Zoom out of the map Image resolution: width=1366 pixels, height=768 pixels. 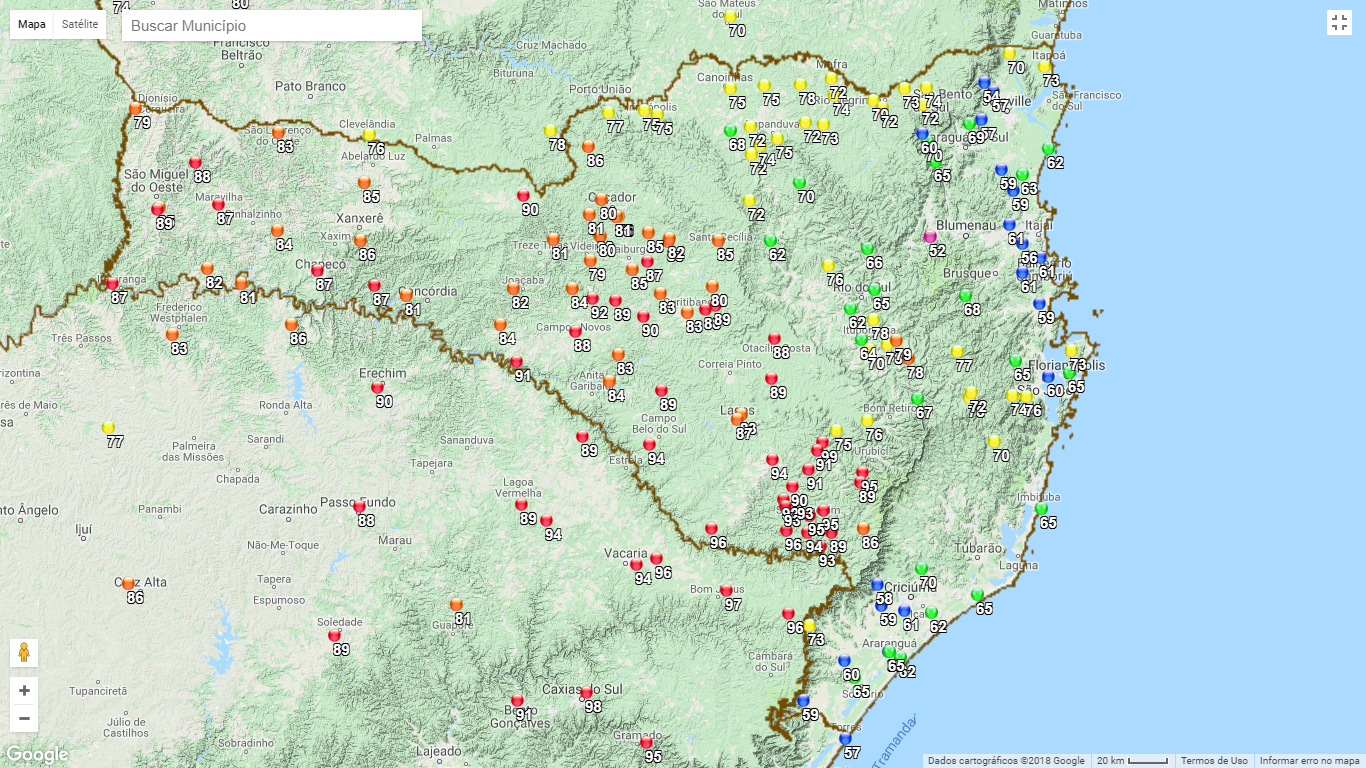[24, 718]
